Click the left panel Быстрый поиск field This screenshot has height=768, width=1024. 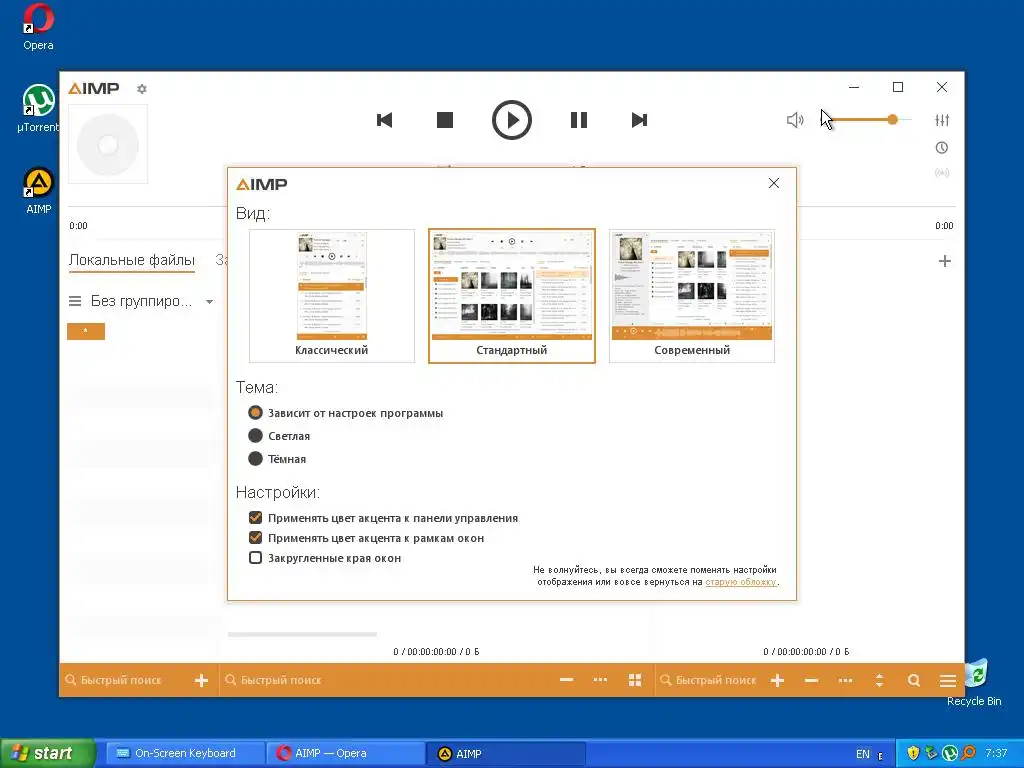tap(121, 680)
